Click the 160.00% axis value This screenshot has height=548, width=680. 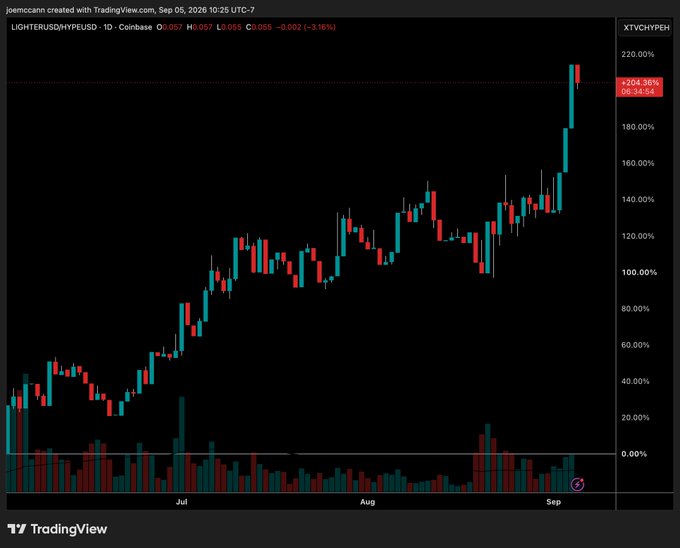638,163
